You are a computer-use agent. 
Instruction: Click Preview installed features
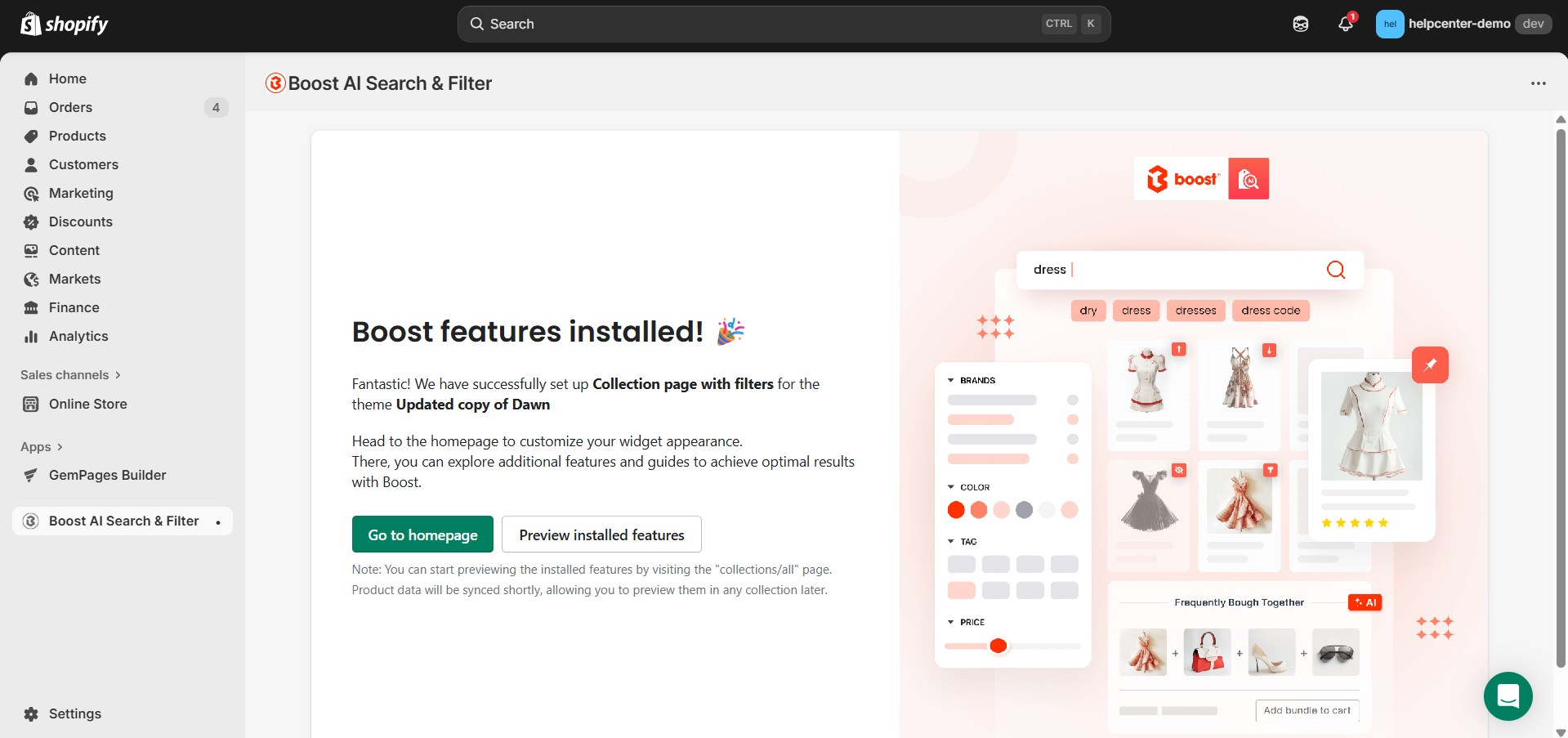tap(601, 534)
